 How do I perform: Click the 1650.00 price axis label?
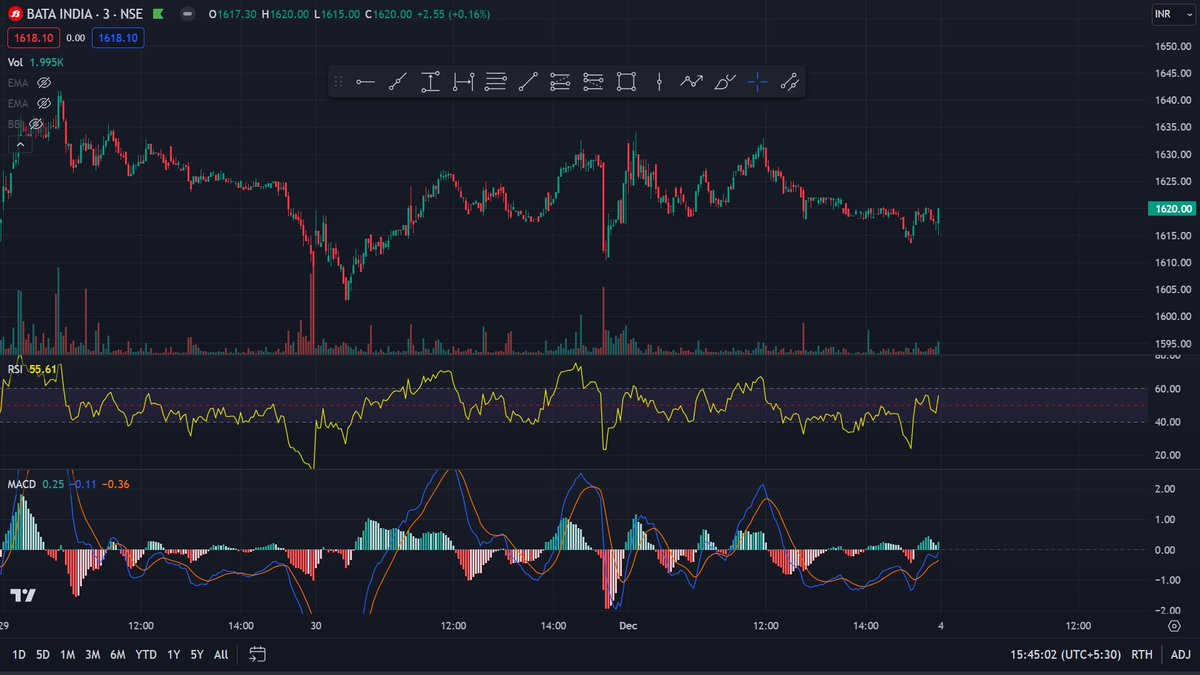[1171, 46]
